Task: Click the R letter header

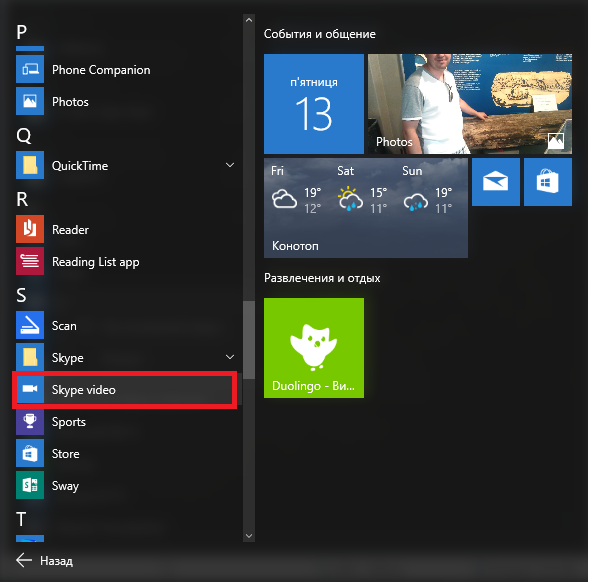Action: (x=22, y=199)
